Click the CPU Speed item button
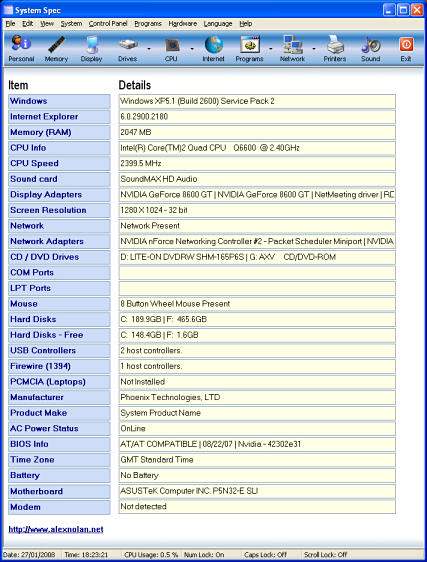The image size is (427, 562). 59,163
